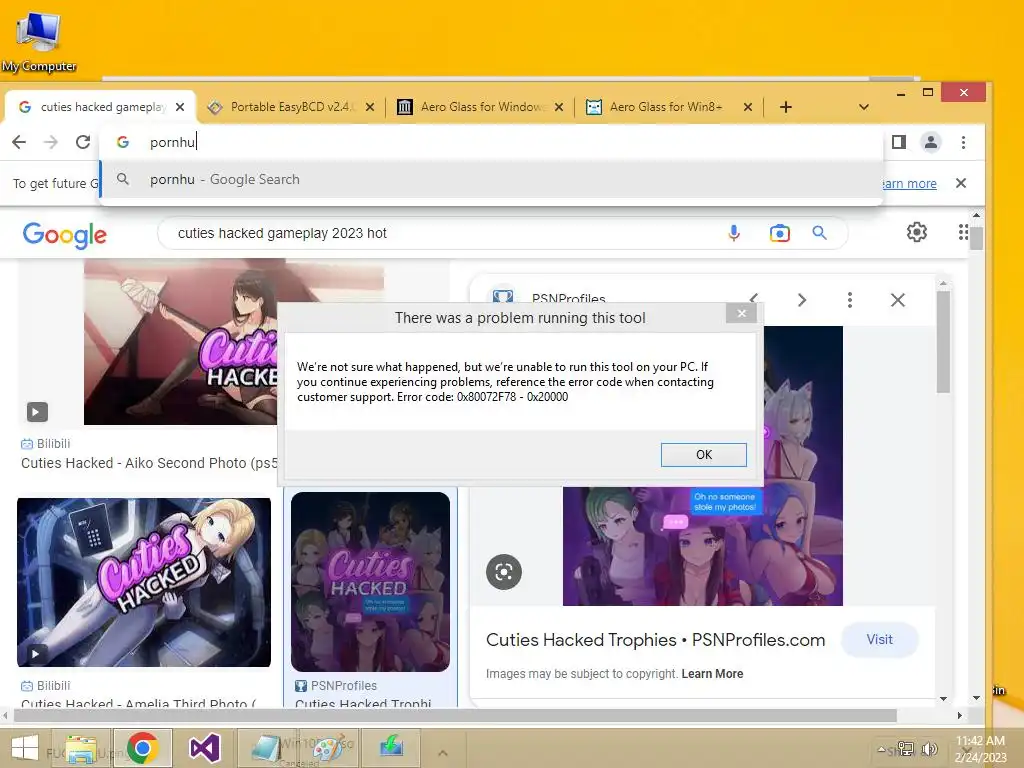
Task: Show hidden system tray icons
Action: coord(882,749)
